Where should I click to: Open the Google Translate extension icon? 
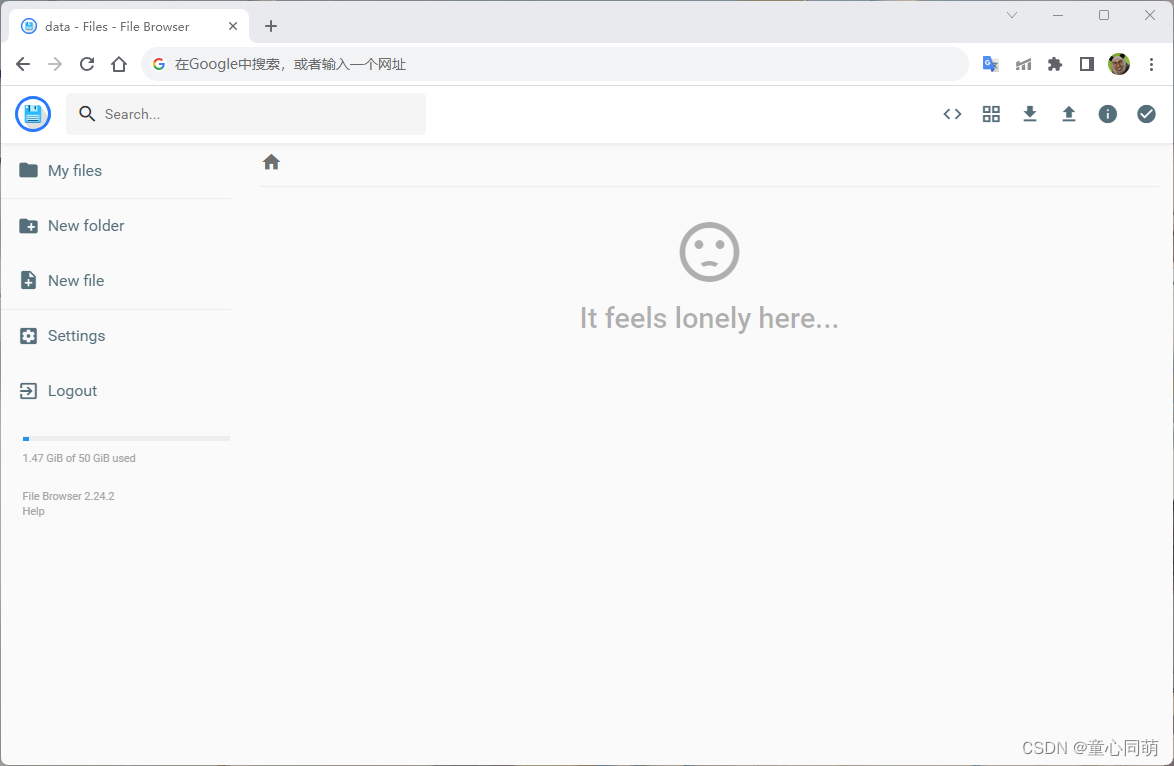tap(990, 63)
